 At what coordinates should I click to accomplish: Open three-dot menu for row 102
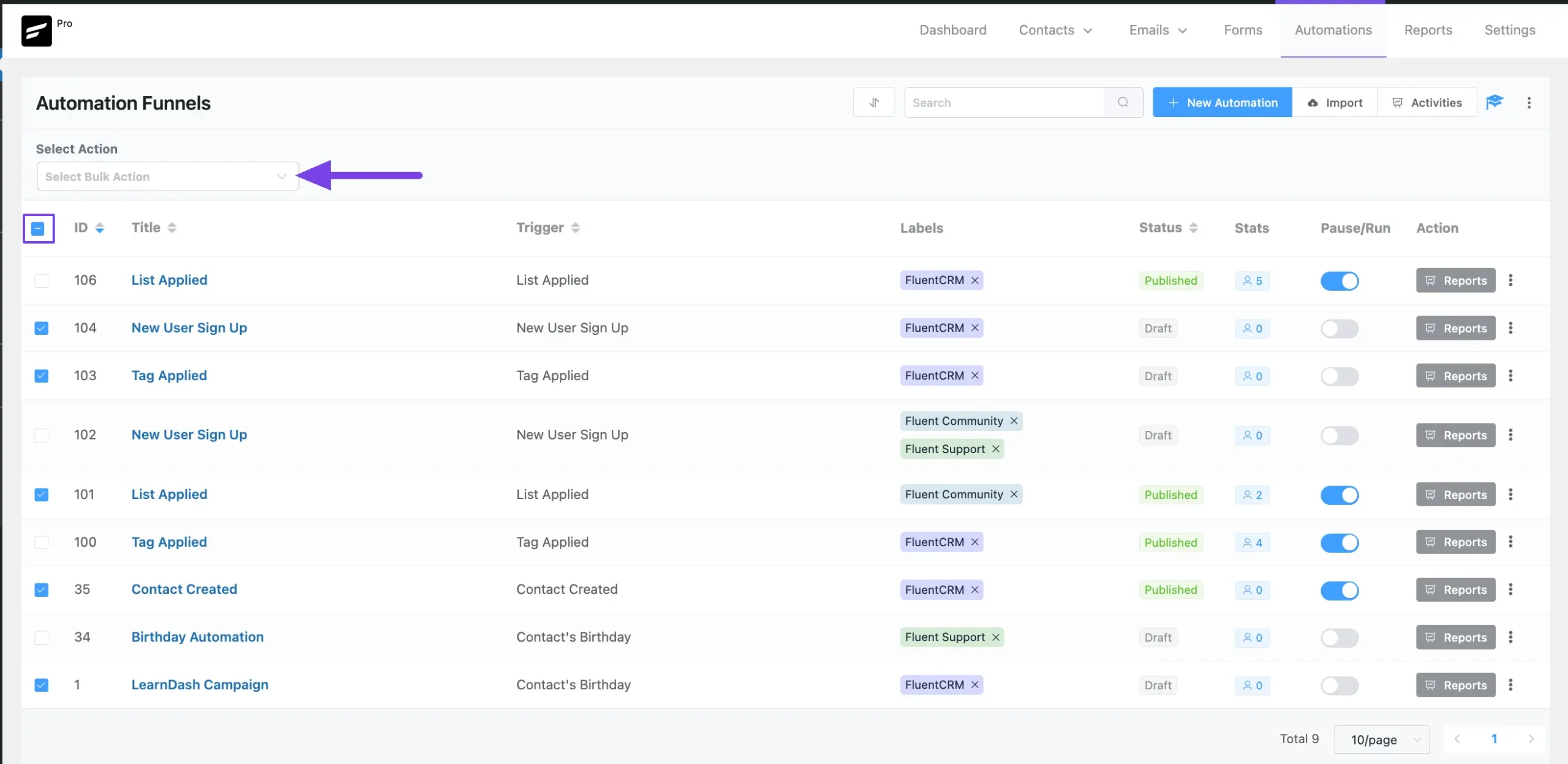coord(1510,435)
